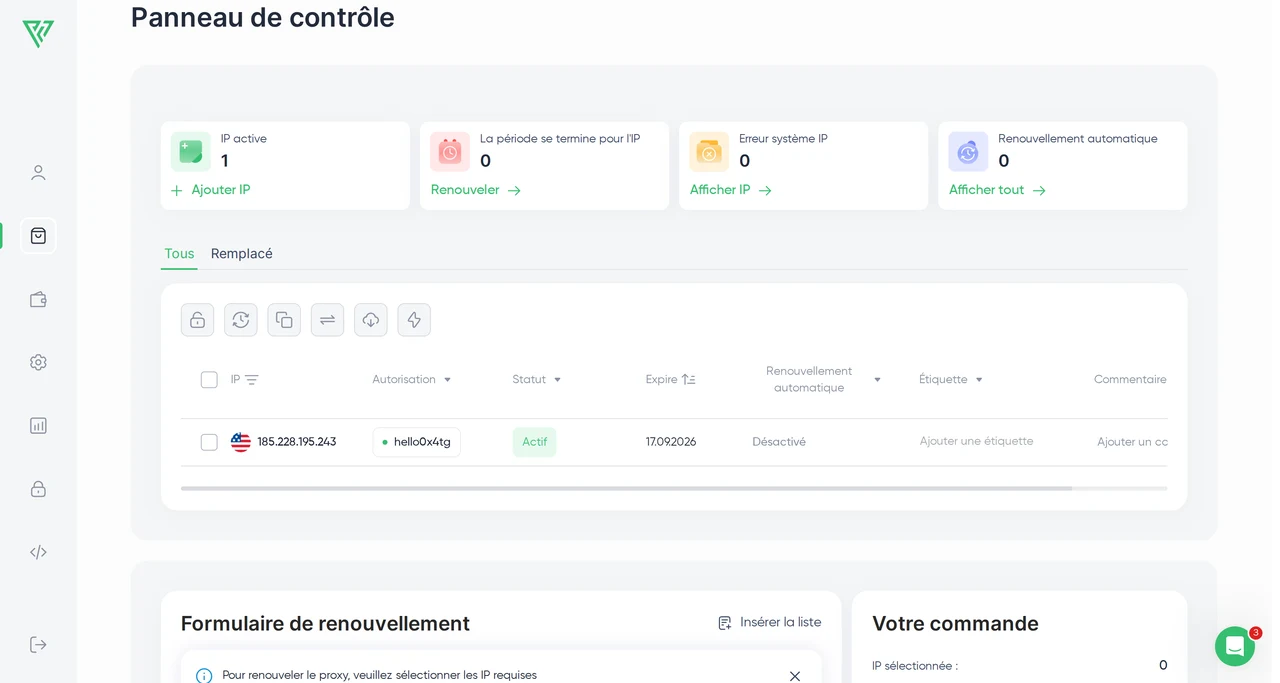Screen dimensions: 1280x683
Task: Click Insérer la liste
Action: 769,622
